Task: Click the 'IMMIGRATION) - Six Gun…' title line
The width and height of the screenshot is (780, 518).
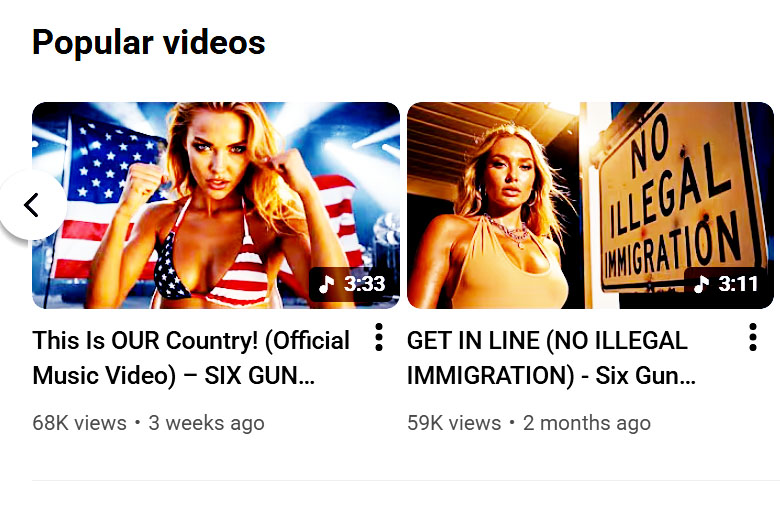Action: click(551, 375)
